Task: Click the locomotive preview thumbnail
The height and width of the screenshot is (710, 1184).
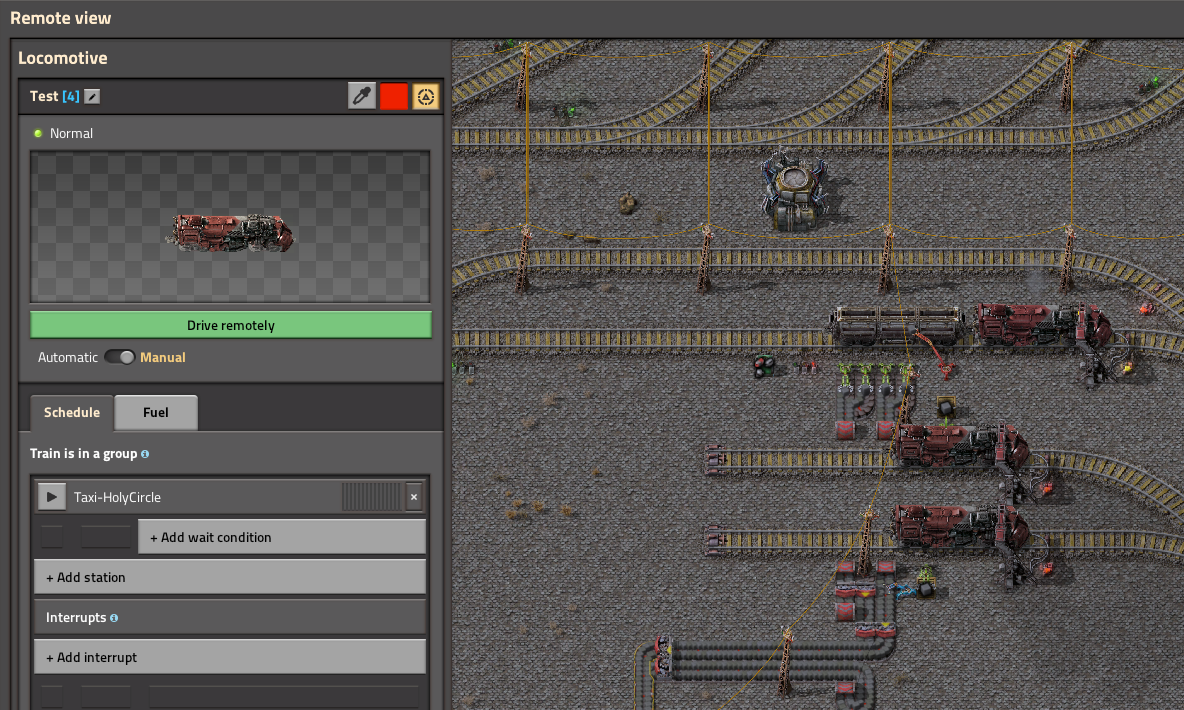Action: tap(232, 231)
